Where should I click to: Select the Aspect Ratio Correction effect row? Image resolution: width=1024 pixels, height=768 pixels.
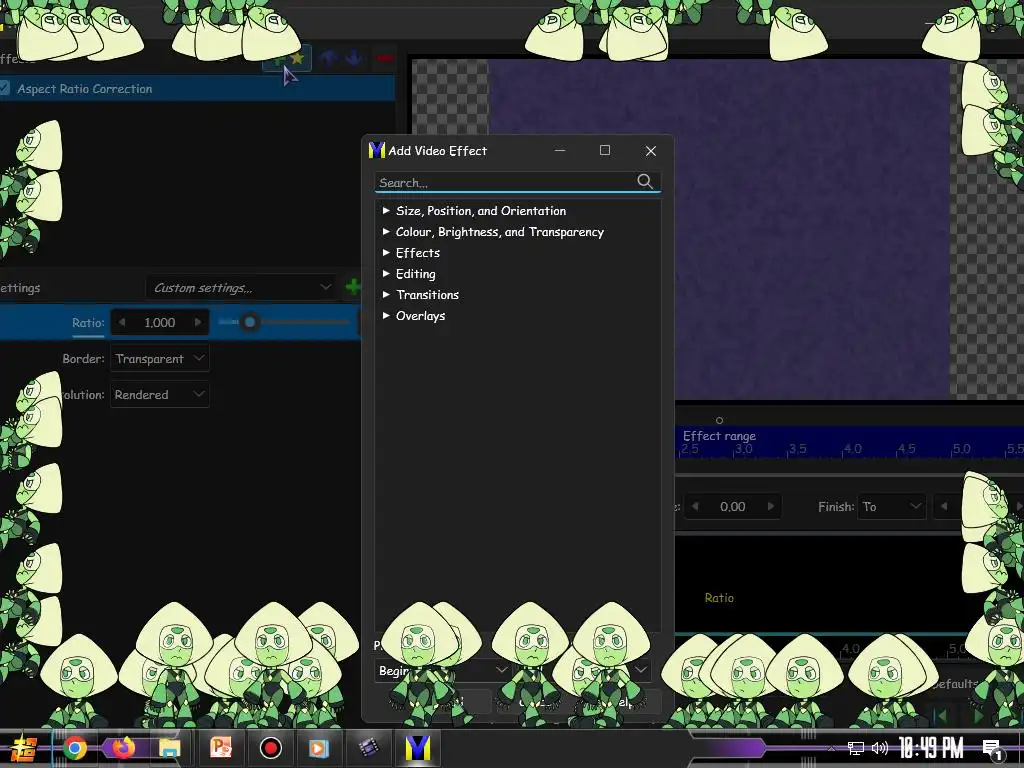tap(197, 88)
